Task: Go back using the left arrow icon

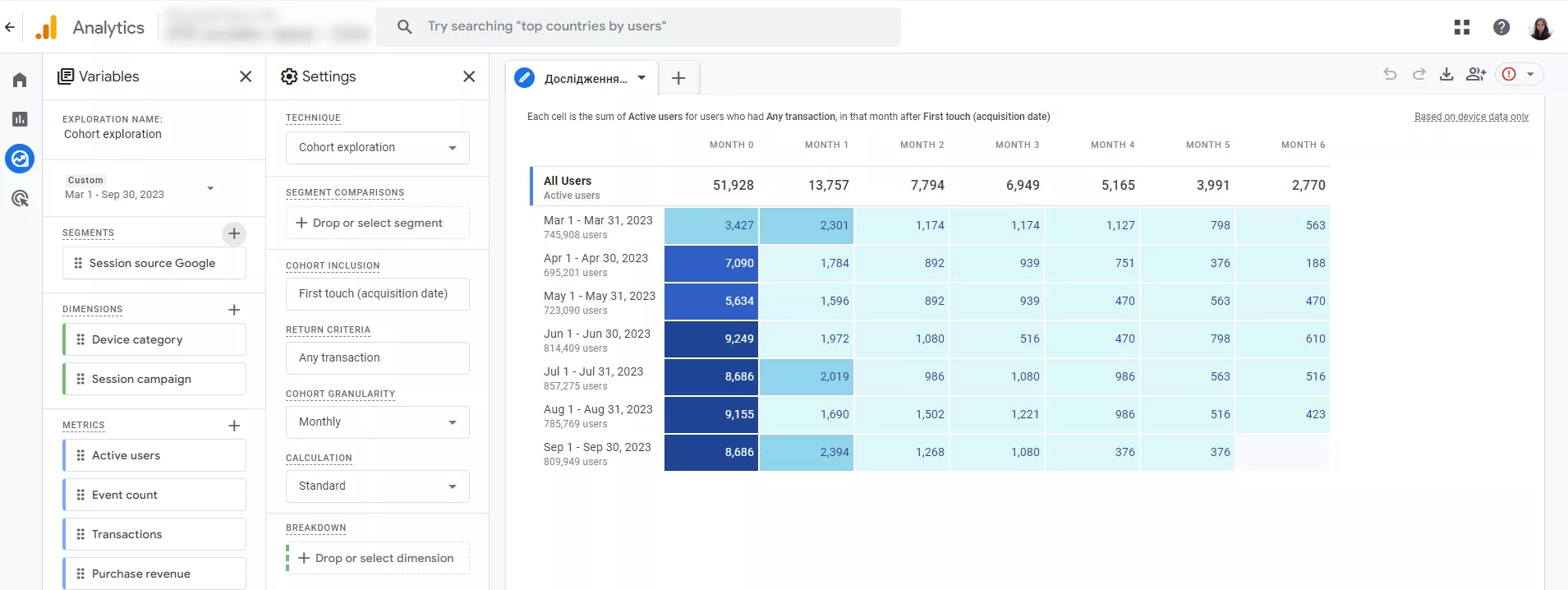Action: [x=10, y=27]
